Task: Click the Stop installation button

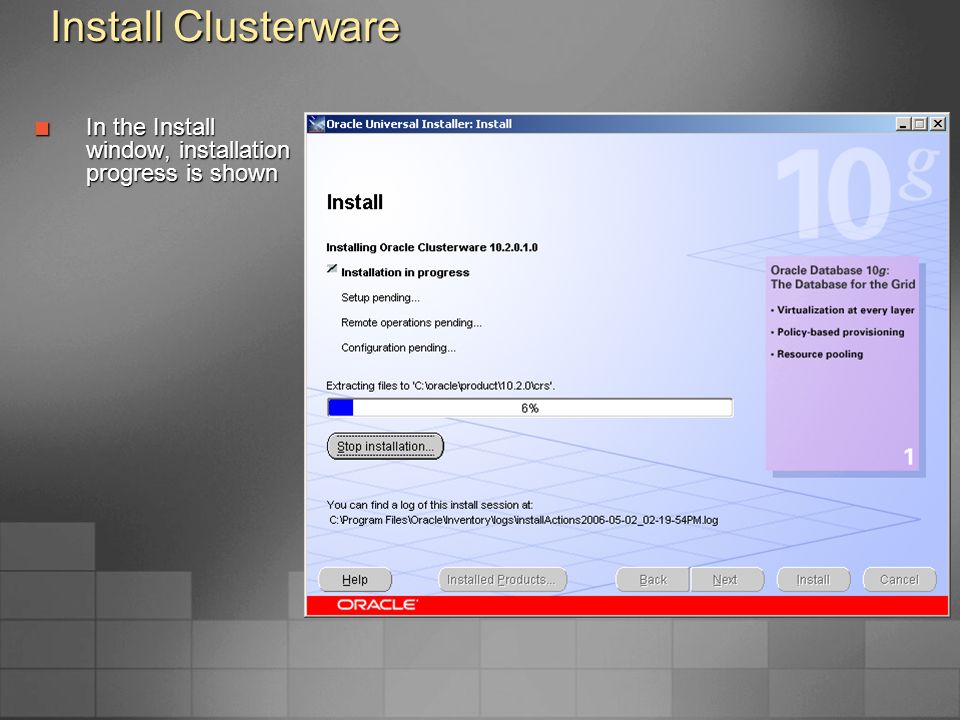Action: 385,446
